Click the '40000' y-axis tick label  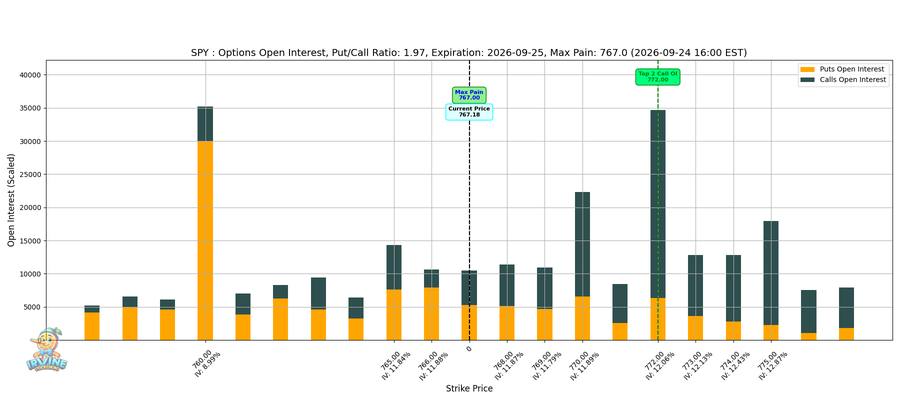(x=32, y=75)
